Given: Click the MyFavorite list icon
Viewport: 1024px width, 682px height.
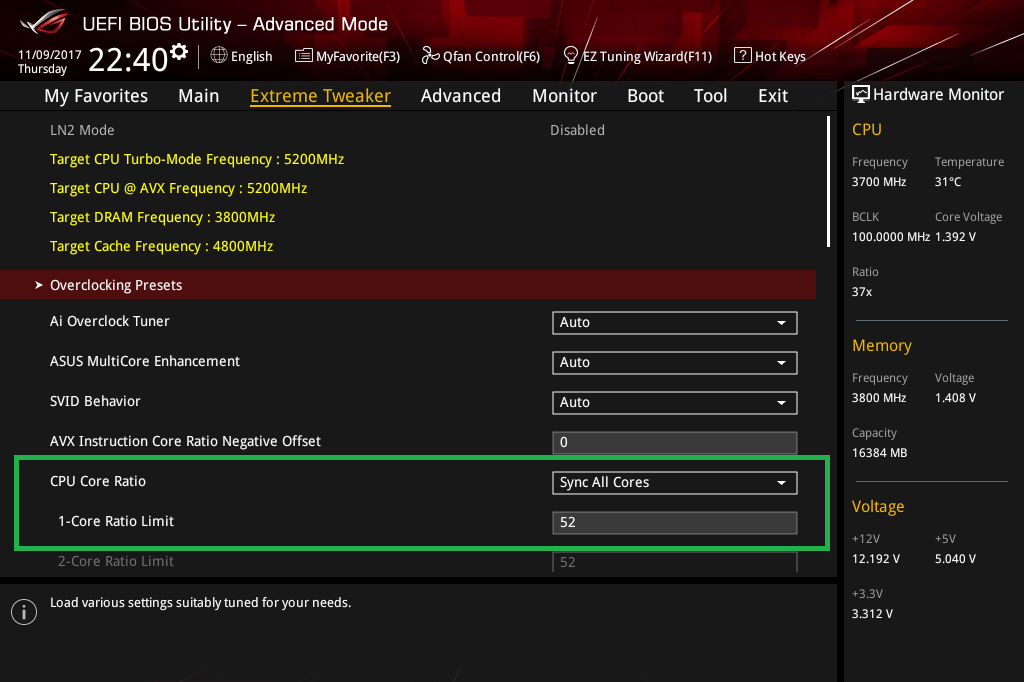Looking at the screenshot, I should pyautogui.click(x=304, y=56).
